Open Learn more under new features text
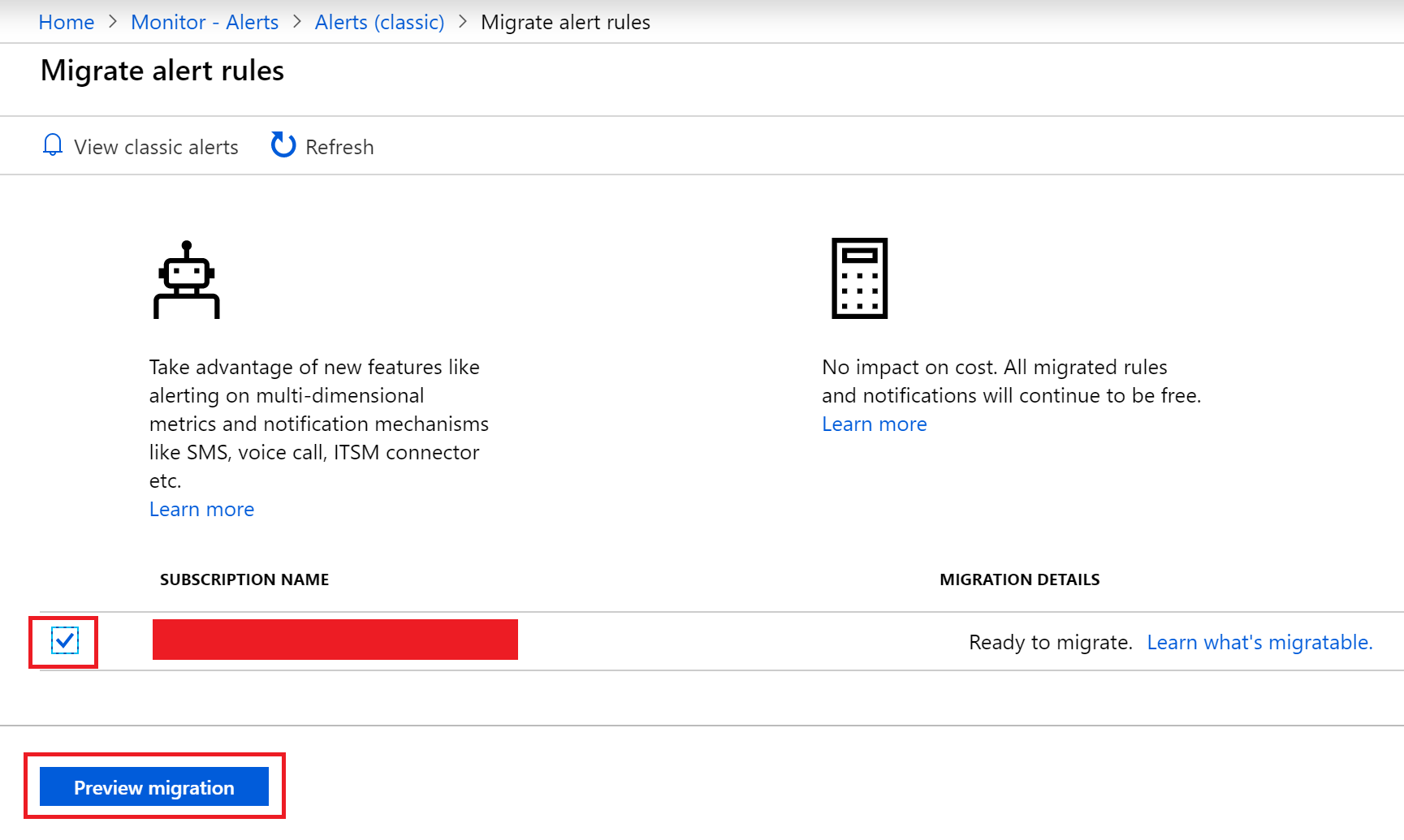Image resolution: width=1404 pixels, height=840 pixels. coord(201,509)
